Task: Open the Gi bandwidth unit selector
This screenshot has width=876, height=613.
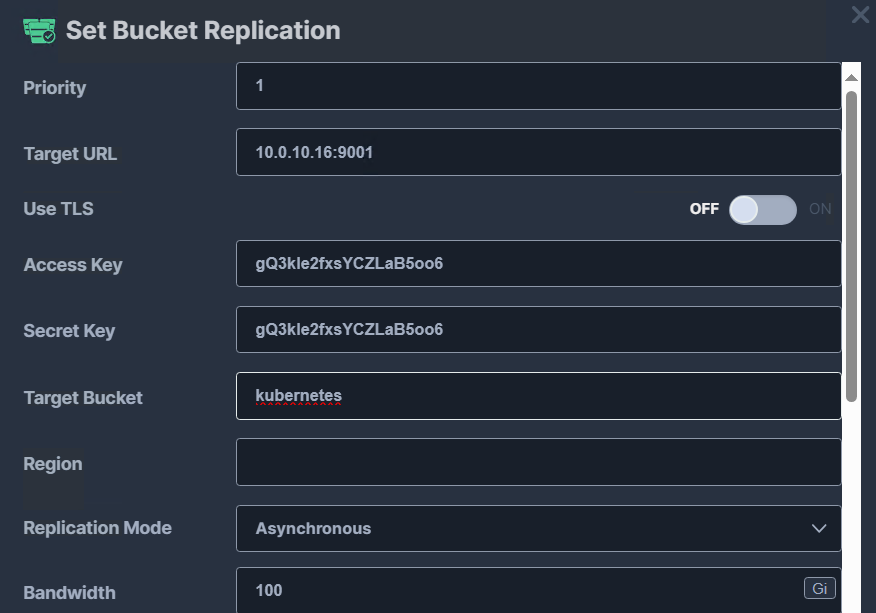Action: 819,589
